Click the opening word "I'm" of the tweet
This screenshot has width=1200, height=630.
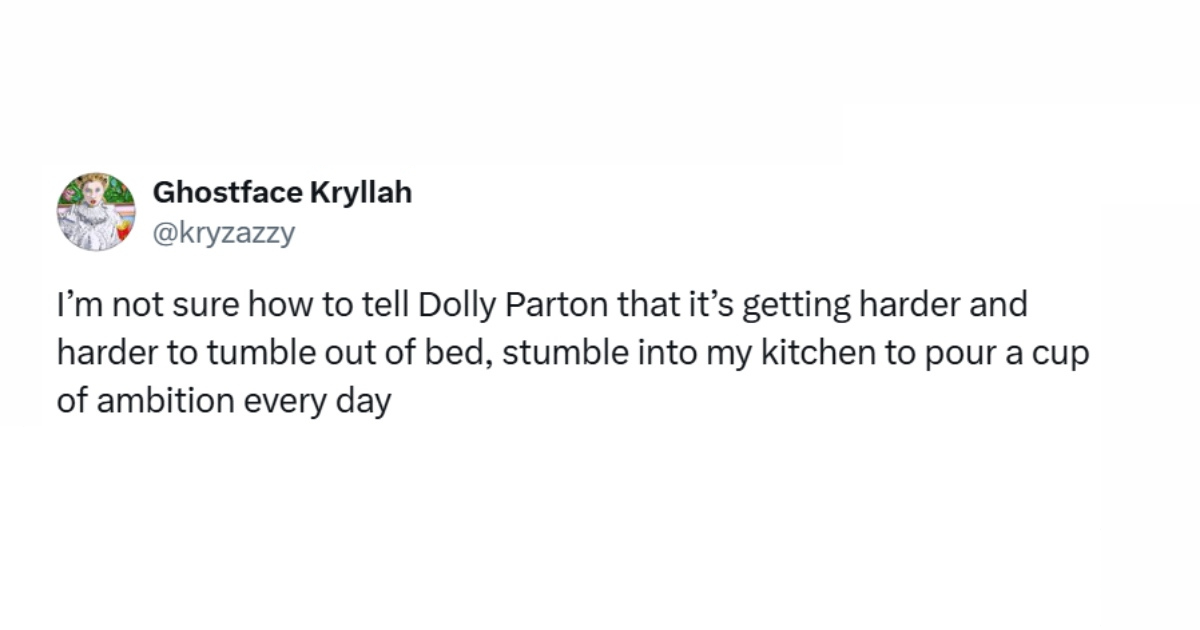pos(77,305)
